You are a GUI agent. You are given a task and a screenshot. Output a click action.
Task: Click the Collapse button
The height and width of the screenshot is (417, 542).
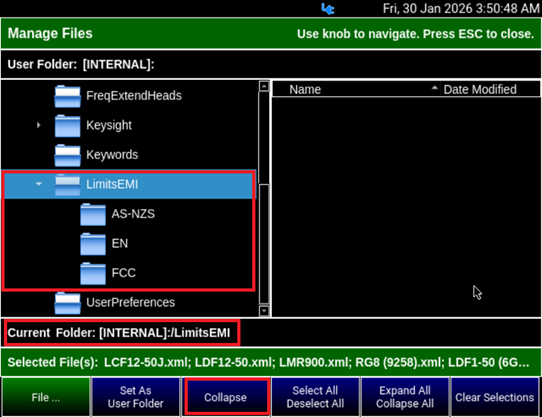point(226,397)
